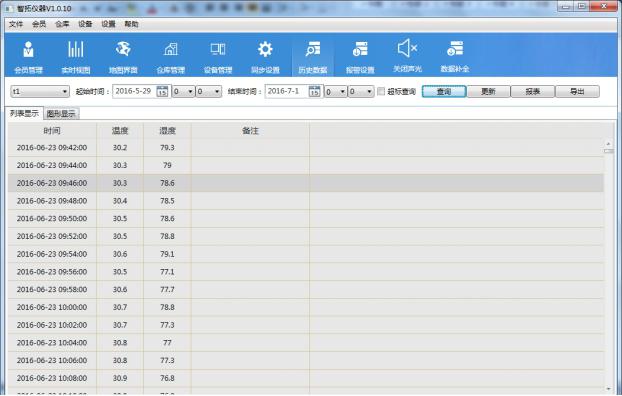The width and height of the screenshot is (622, 396).
Task: Open the 文件 File menu
Action: (x=16, y=24)
